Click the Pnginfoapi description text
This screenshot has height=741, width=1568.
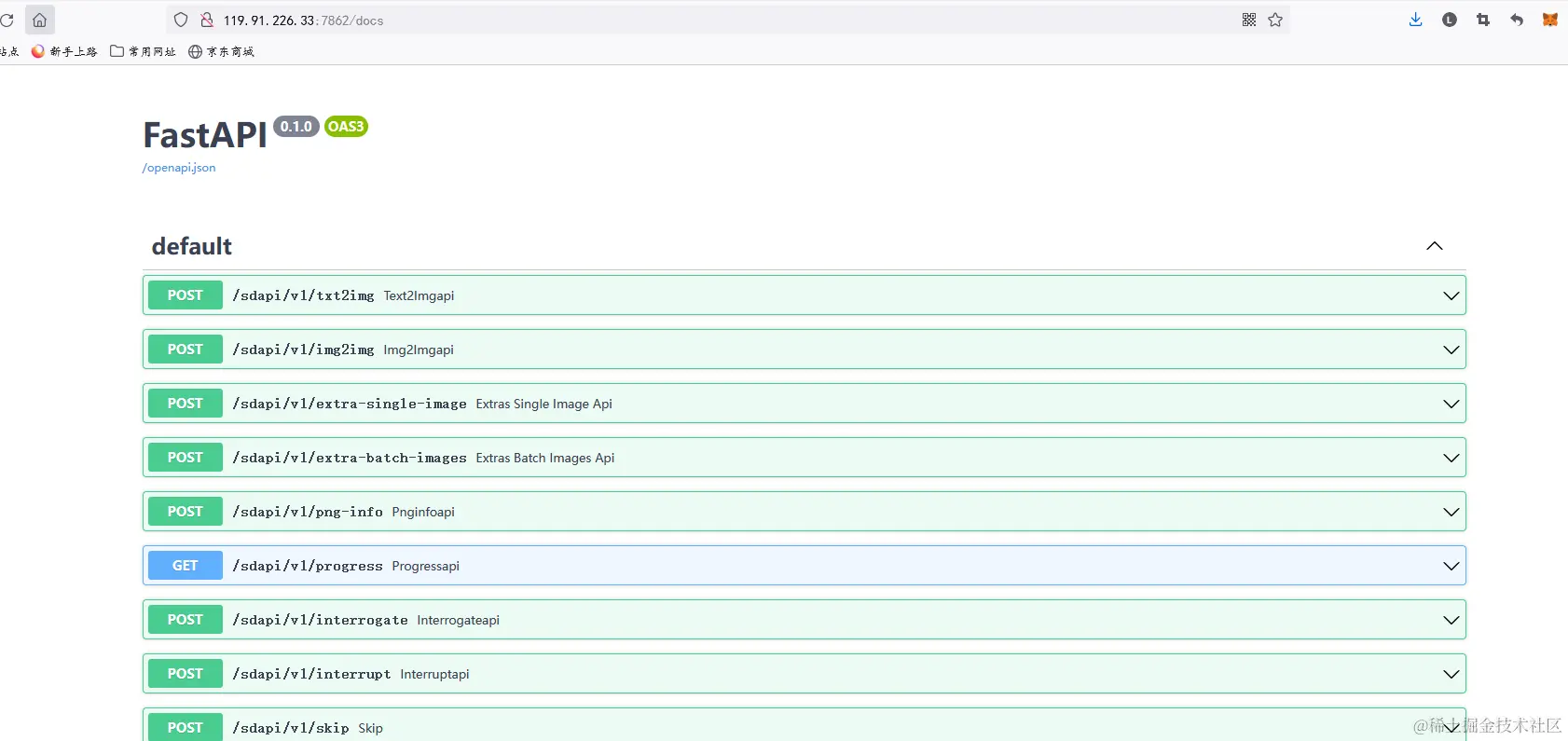pos(423,512)
